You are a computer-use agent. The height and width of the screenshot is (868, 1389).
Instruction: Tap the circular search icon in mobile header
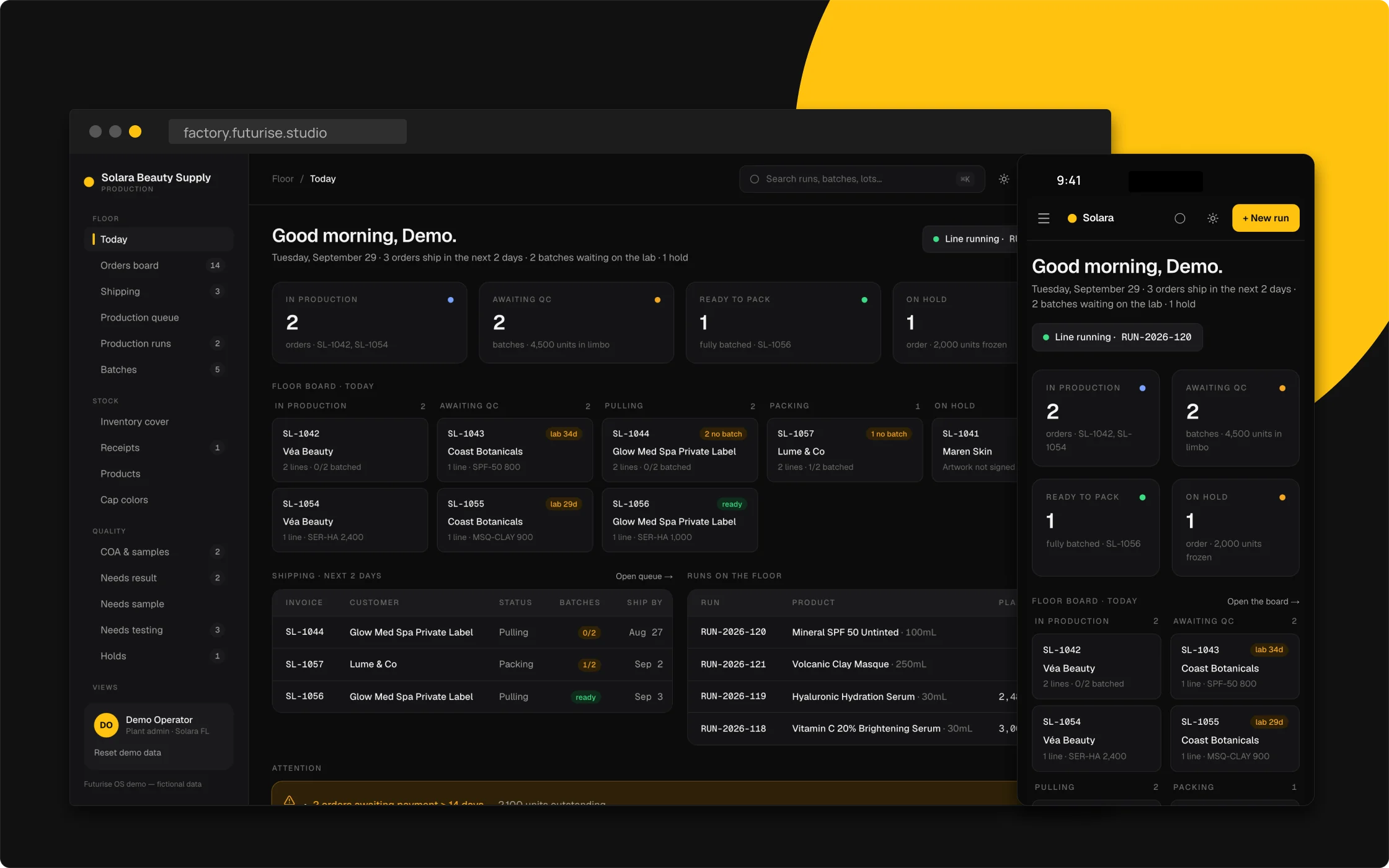pos(1180,218)
